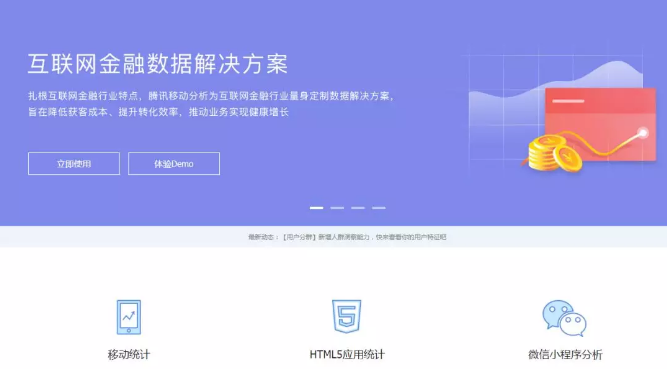Open the HTML5应用统计 text link

click(347, 354)
